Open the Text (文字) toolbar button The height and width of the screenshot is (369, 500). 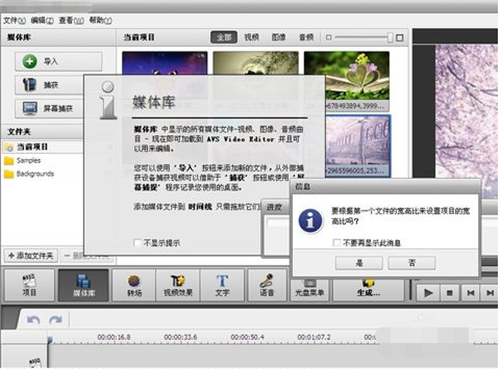(x=222, y=285)
